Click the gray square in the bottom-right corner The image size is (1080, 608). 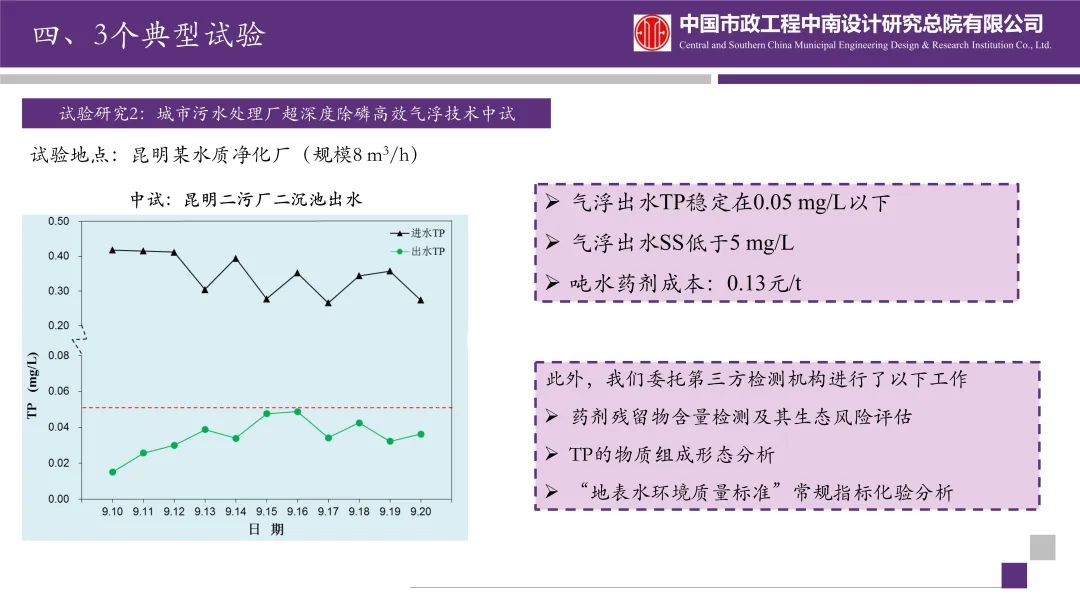click(1042, 547)
